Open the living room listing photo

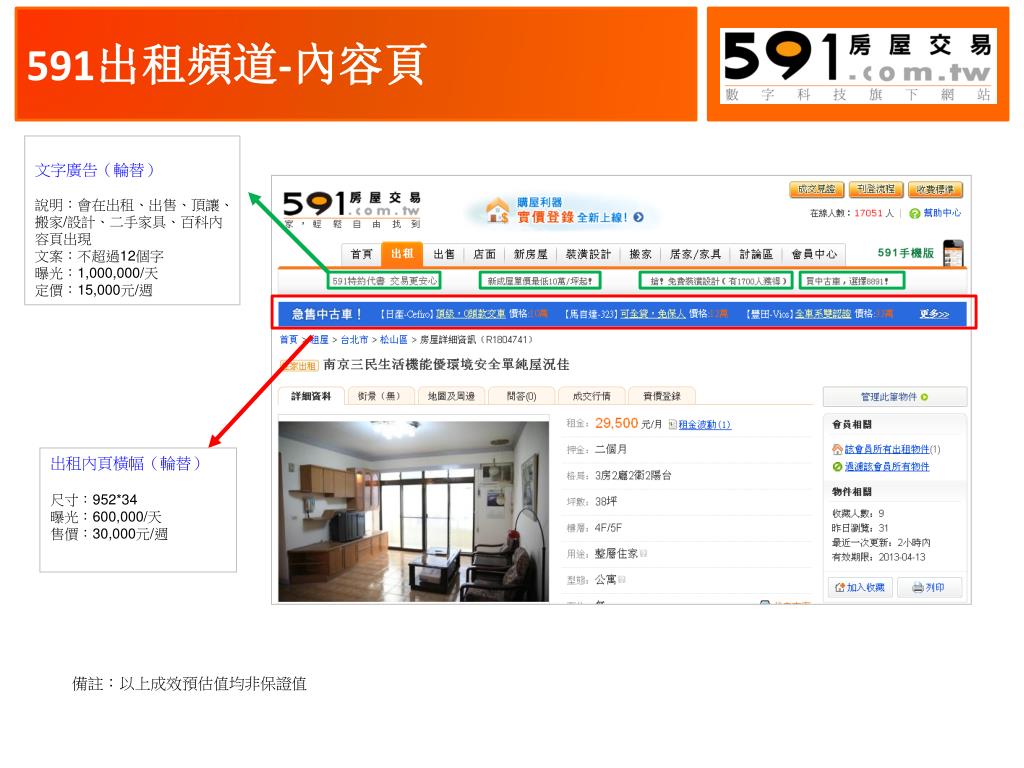pyautogui.click(x=413, y=511)
